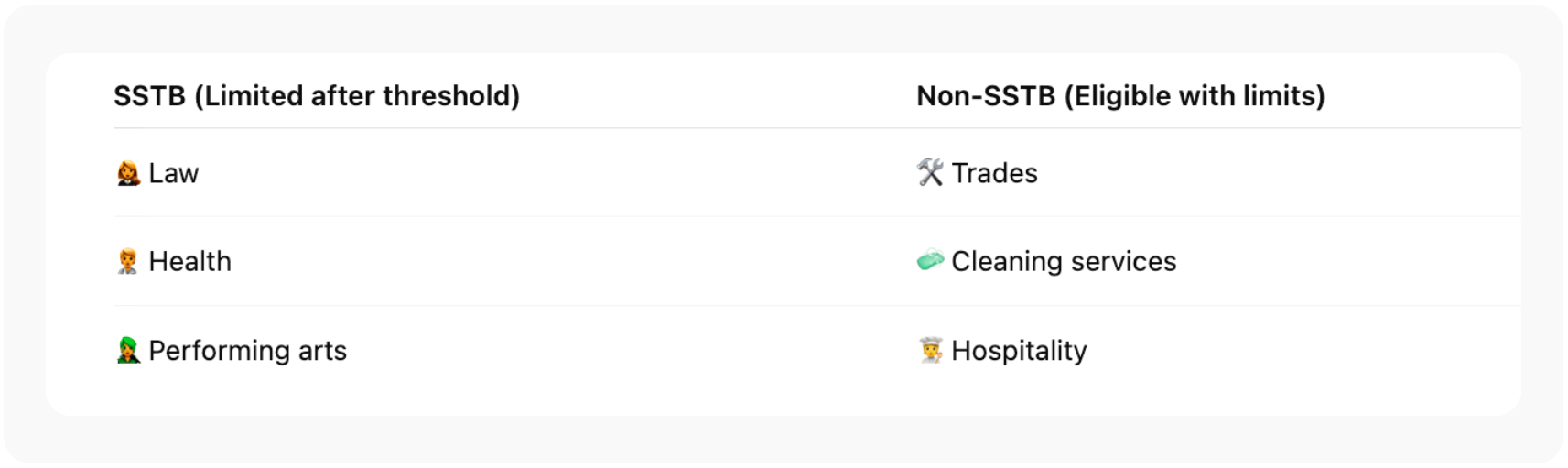Image resolution: width=1568 pixels, height=468 pixels.
Task: Select the Trades text label
Action: (994, 173)
